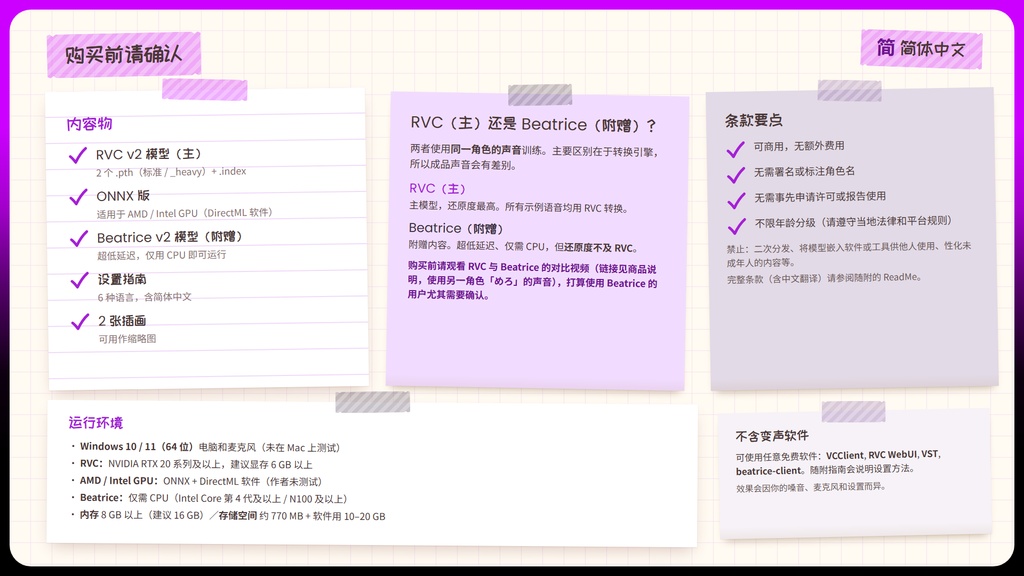Click the 运行环境 heading
This screenshot has height=576, width=1024.
[95, 423]
